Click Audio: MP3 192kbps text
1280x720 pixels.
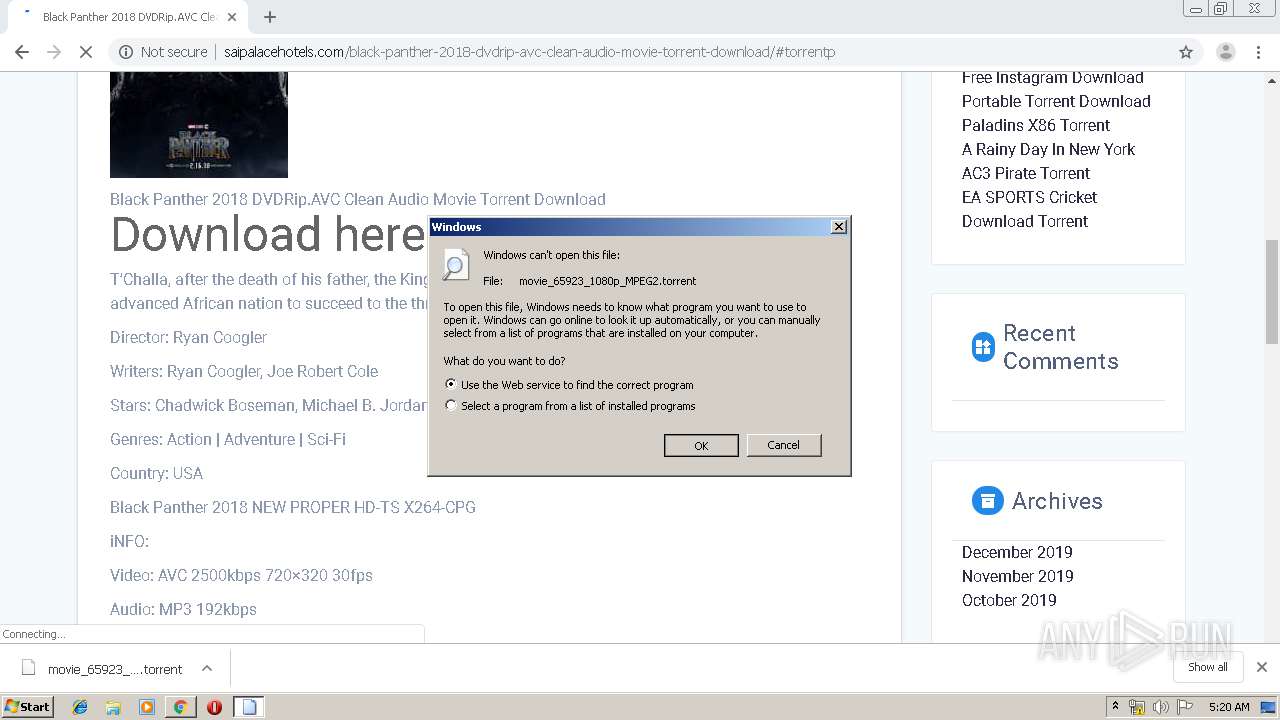point(183,609)
